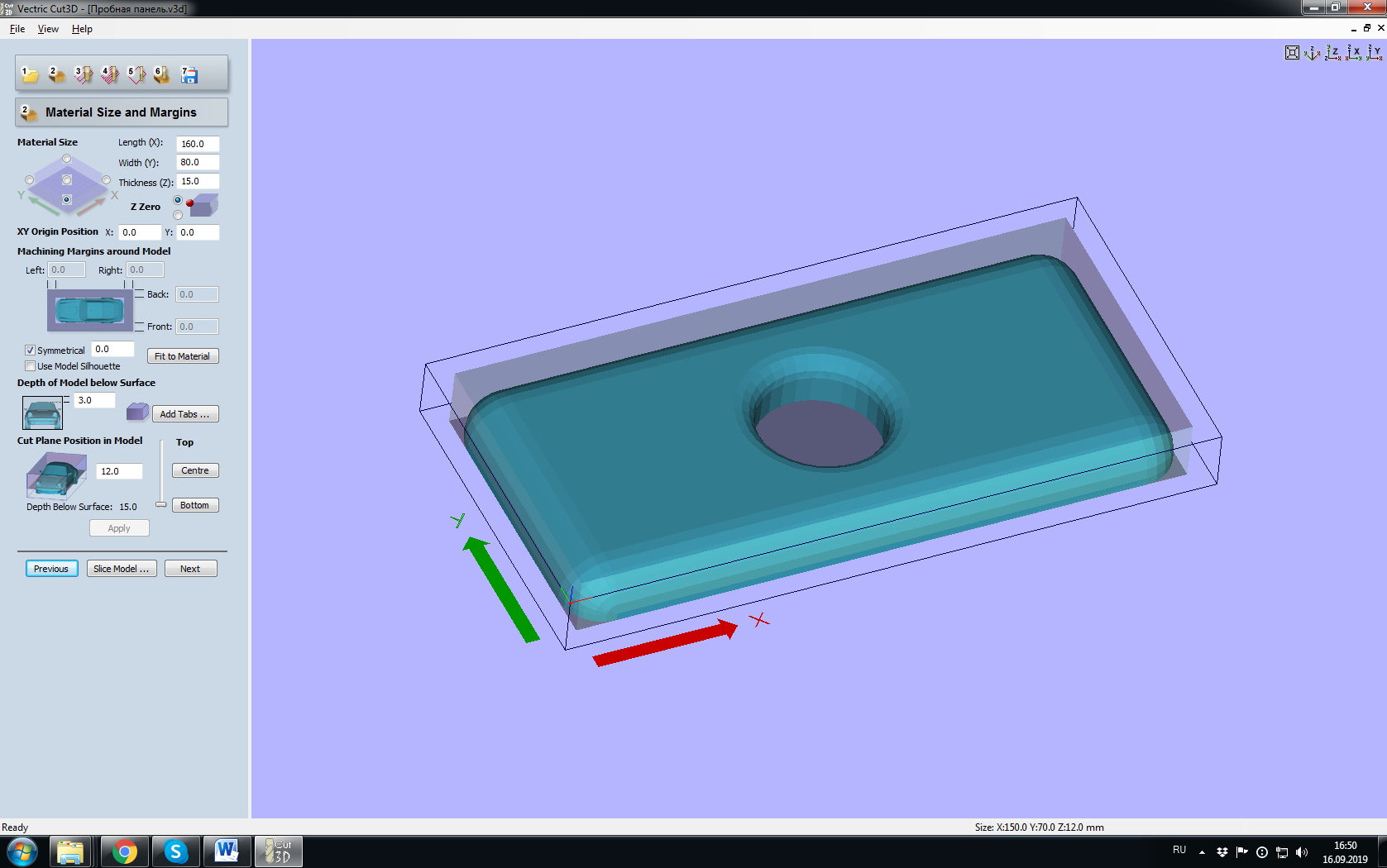Viewport: 1387px width, 868px height.
Task: Click the Next button
Action: click(190, 569)
